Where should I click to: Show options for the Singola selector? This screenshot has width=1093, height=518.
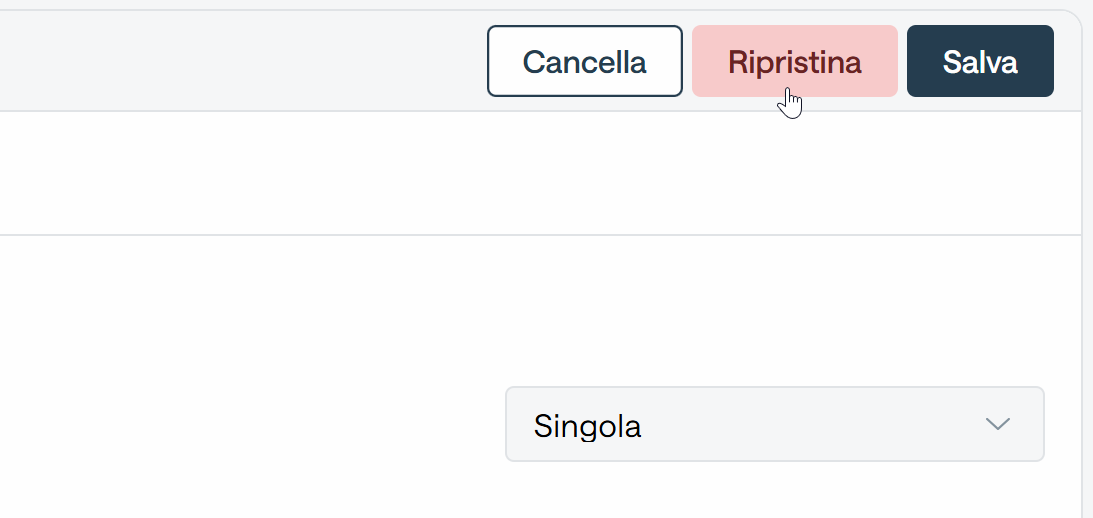(774, 424)
